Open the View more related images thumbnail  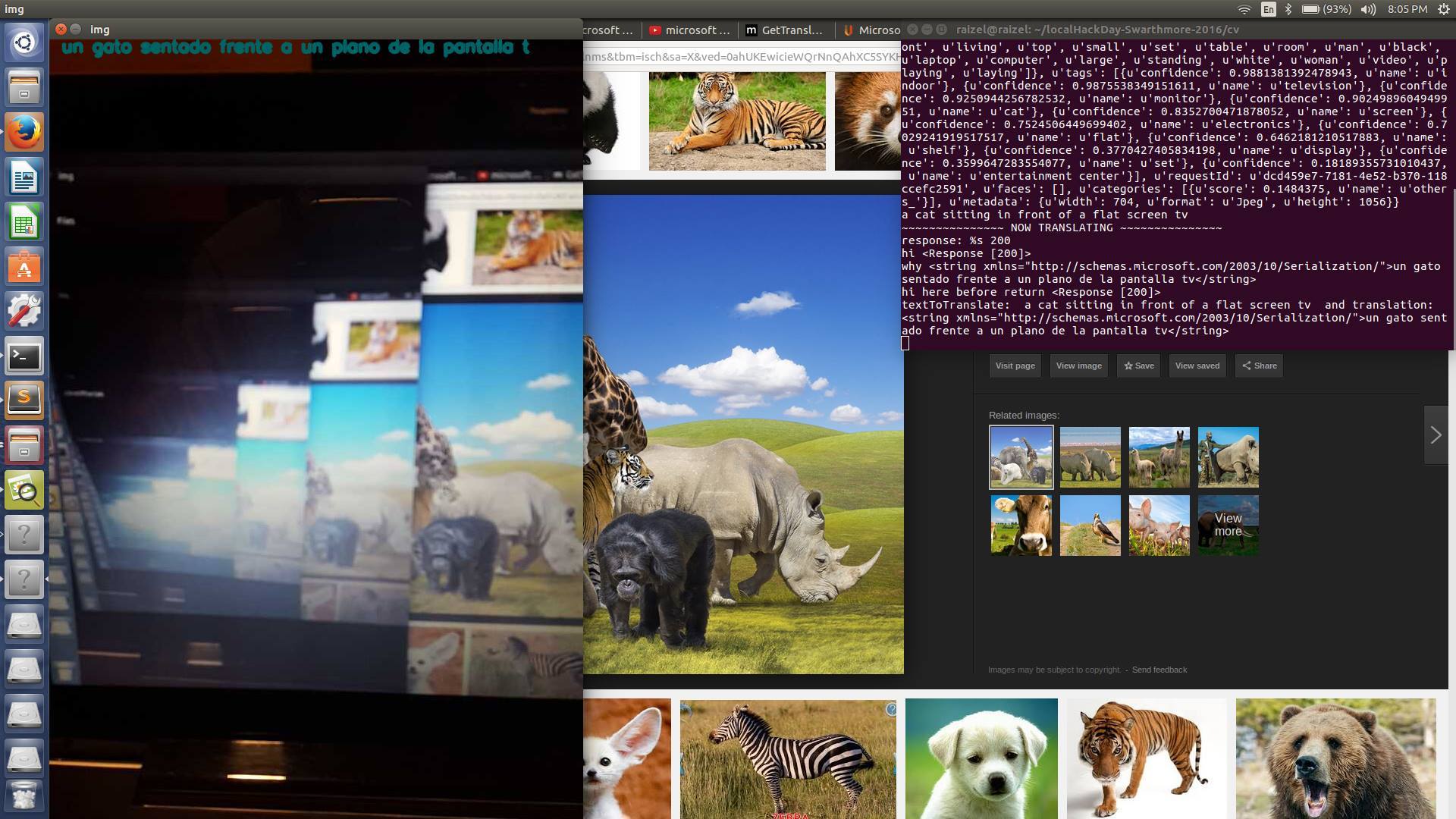pyautogui.click(x=1228, y=525)
